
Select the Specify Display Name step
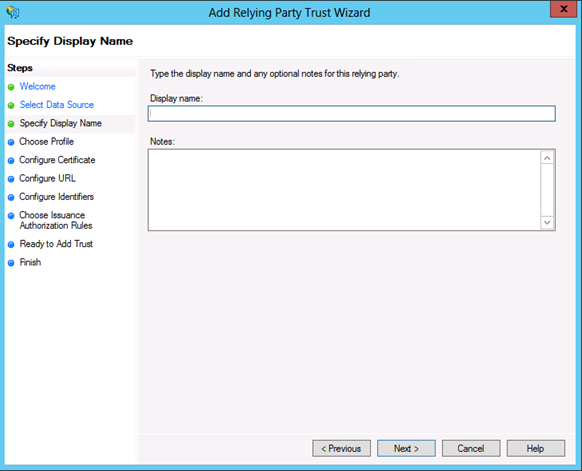(61, 123)
